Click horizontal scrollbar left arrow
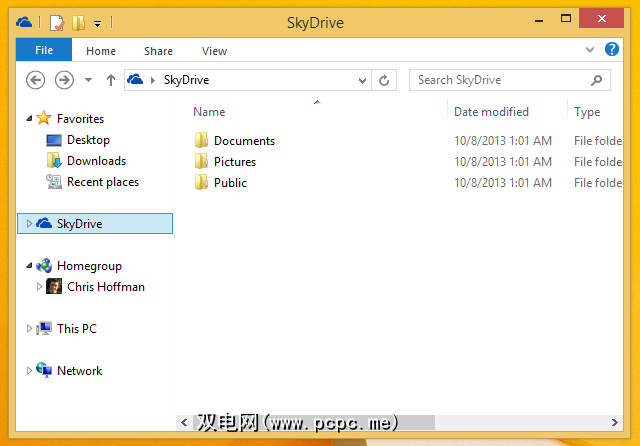The image size is (640, 446). (184, 423)
